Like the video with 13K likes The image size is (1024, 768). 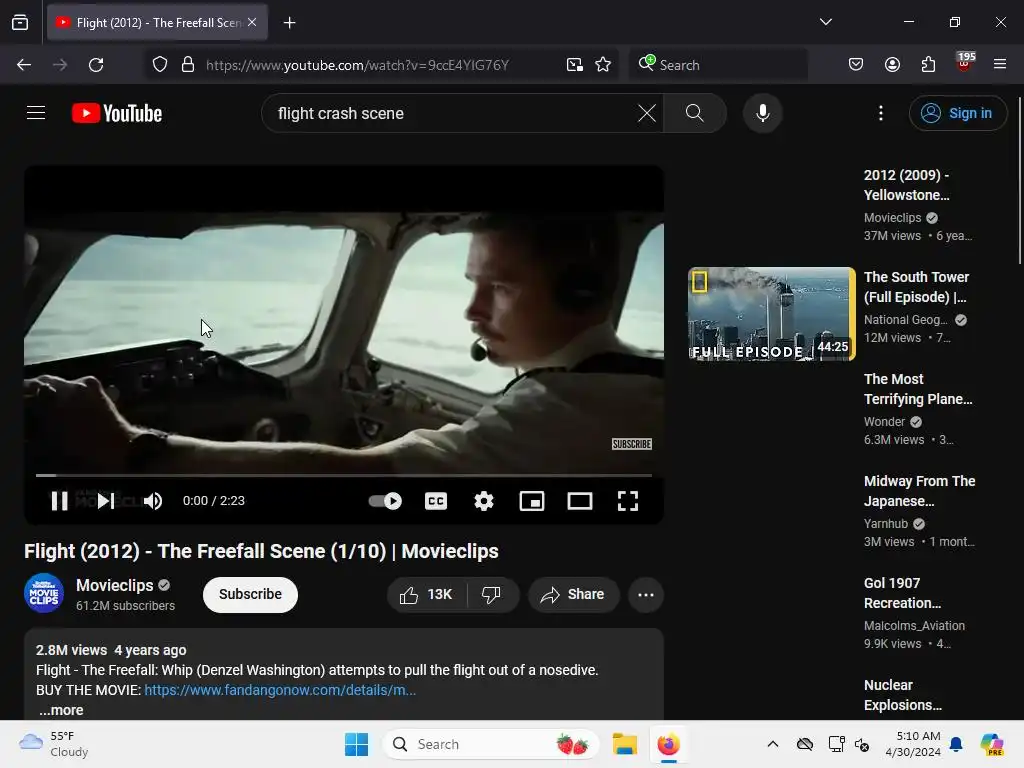pos(427,594)
